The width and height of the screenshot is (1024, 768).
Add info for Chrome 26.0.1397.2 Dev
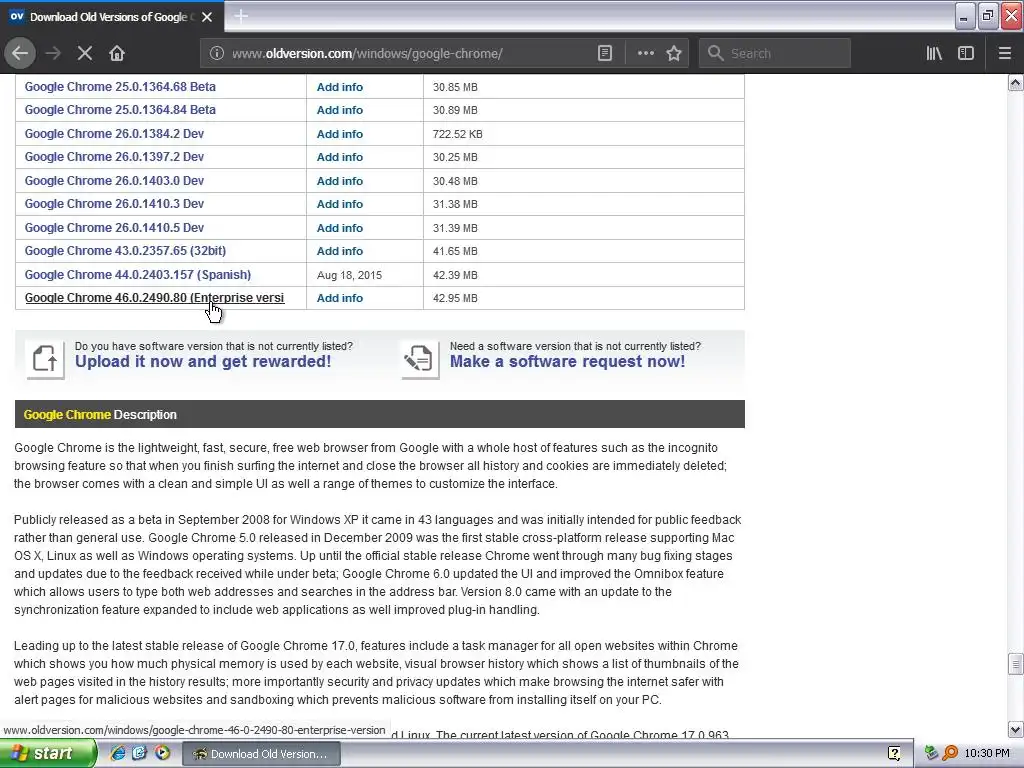[340, 157]
